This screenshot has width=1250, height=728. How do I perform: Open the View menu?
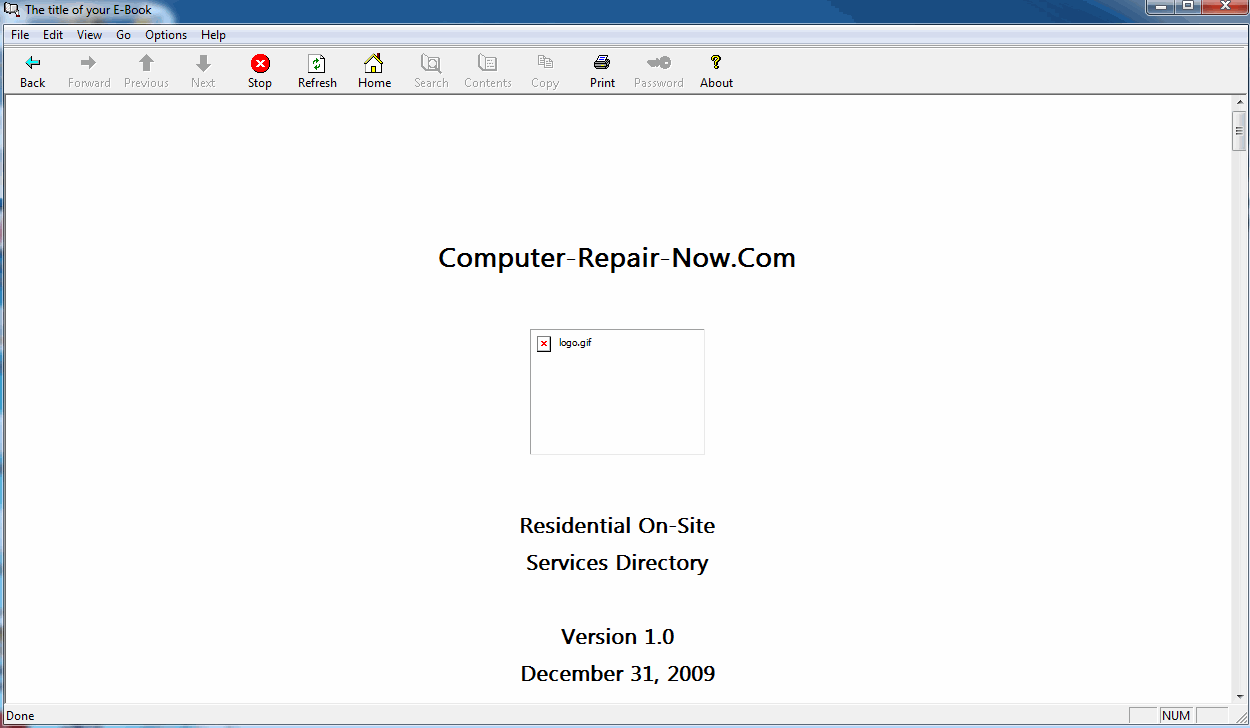click(x=90, y=35)
